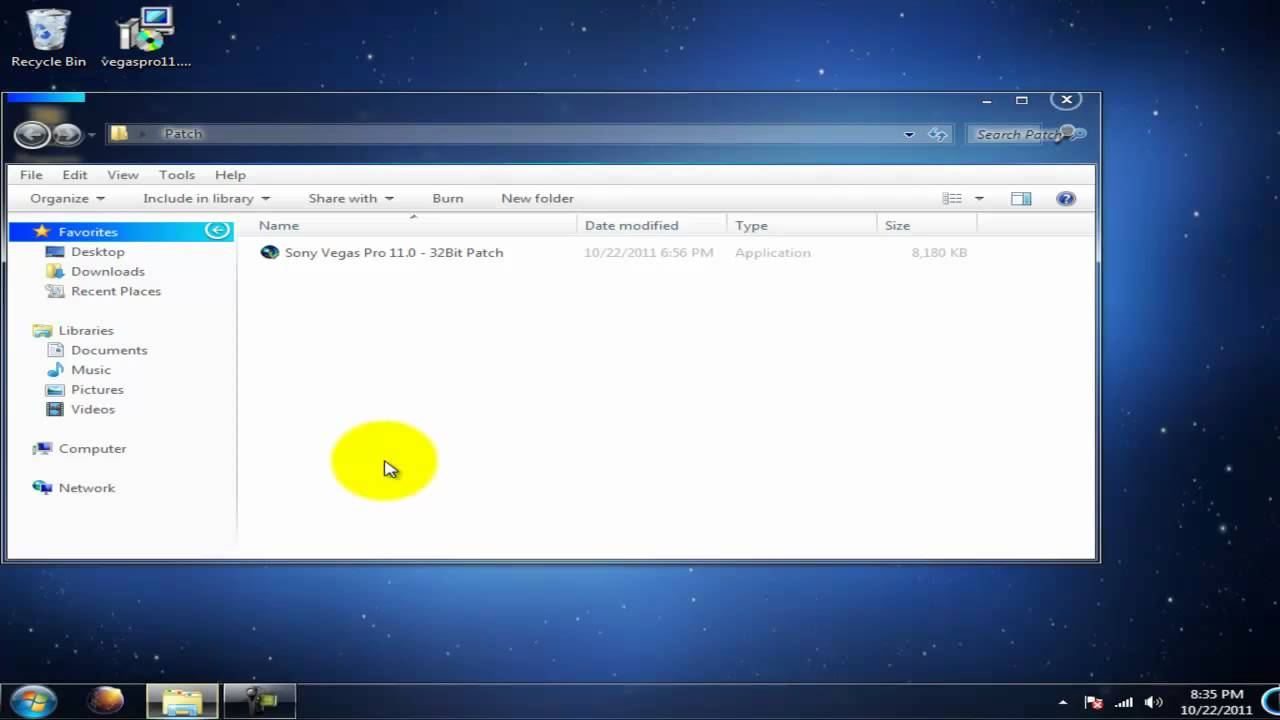Toggle the preview pane
This screenshot has width=1280, height=720.
tap(1021, 198)
